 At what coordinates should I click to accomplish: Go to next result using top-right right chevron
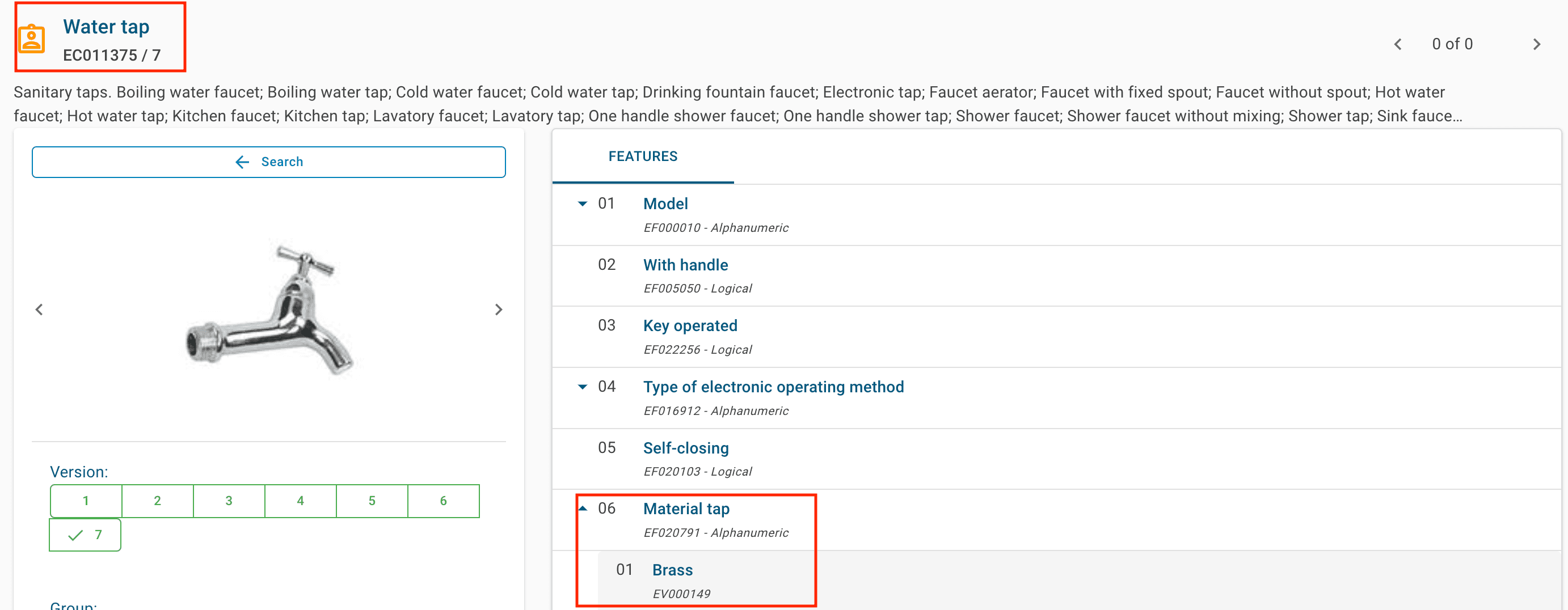[1536, 44]
